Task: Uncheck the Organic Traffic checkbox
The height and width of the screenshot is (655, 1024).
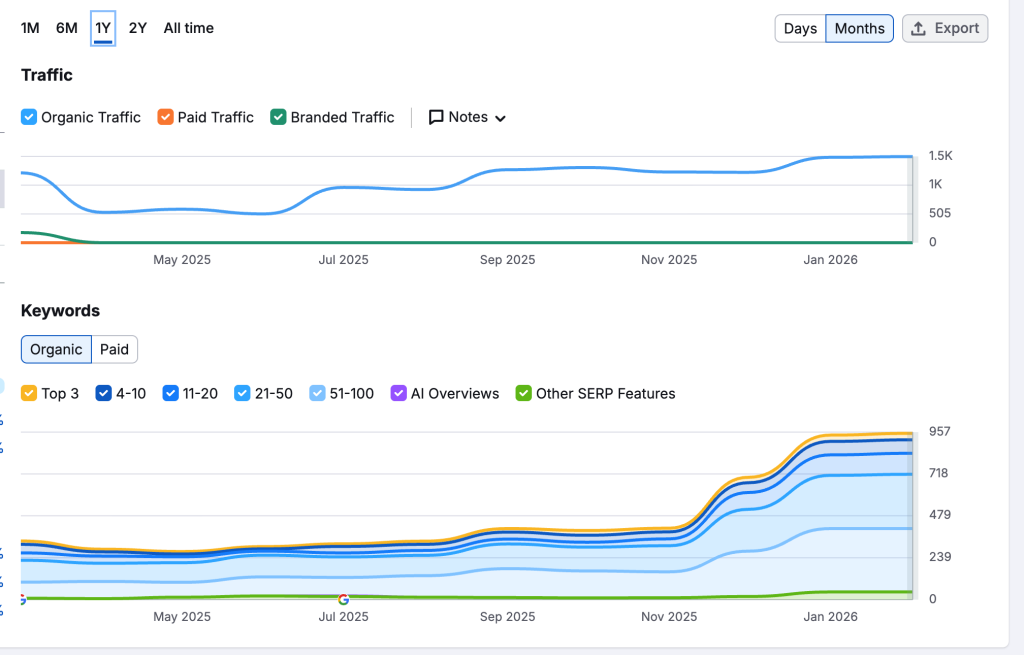Action: point(29,117)
